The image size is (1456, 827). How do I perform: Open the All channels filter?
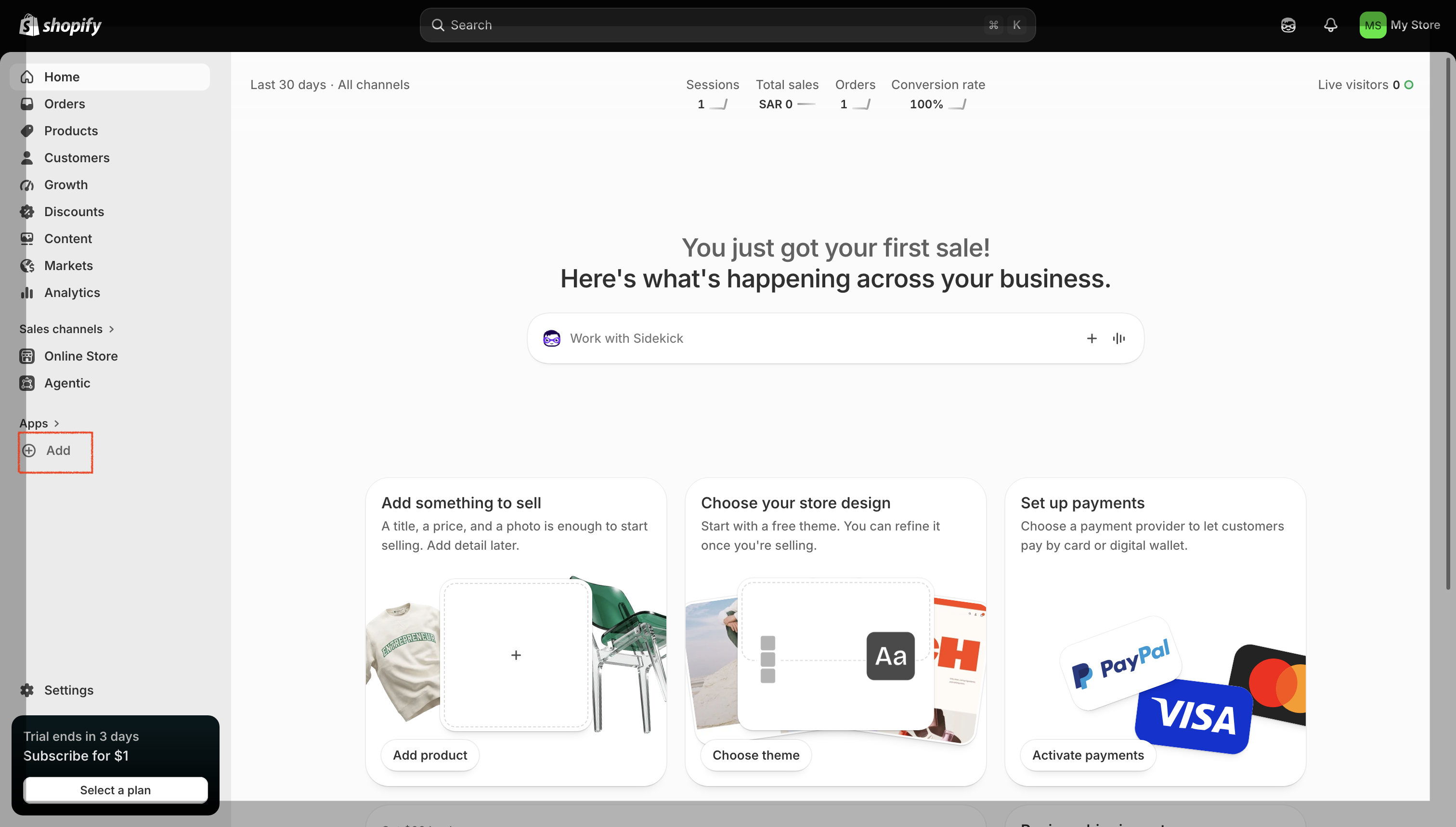pyautogui.click(x=373, y=85)
